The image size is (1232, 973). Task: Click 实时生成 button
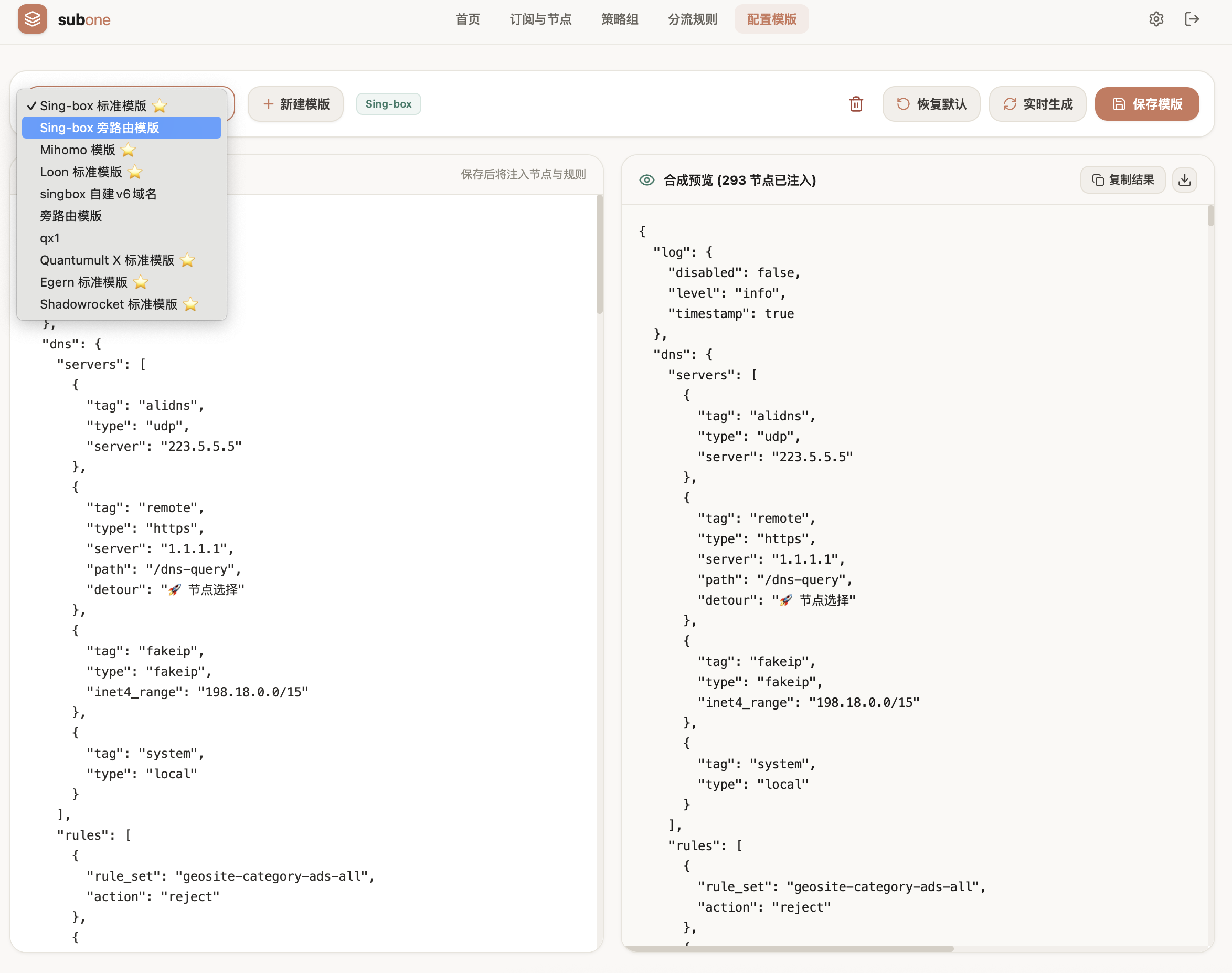[x=1038, y=104]
